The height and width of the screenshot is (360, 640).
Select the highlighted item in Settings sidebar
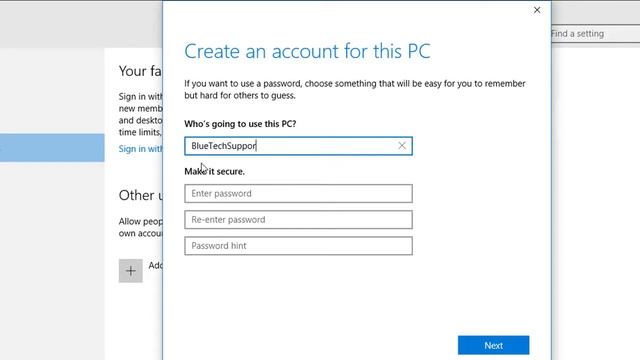pyautogui.click(x=52, y=148)
